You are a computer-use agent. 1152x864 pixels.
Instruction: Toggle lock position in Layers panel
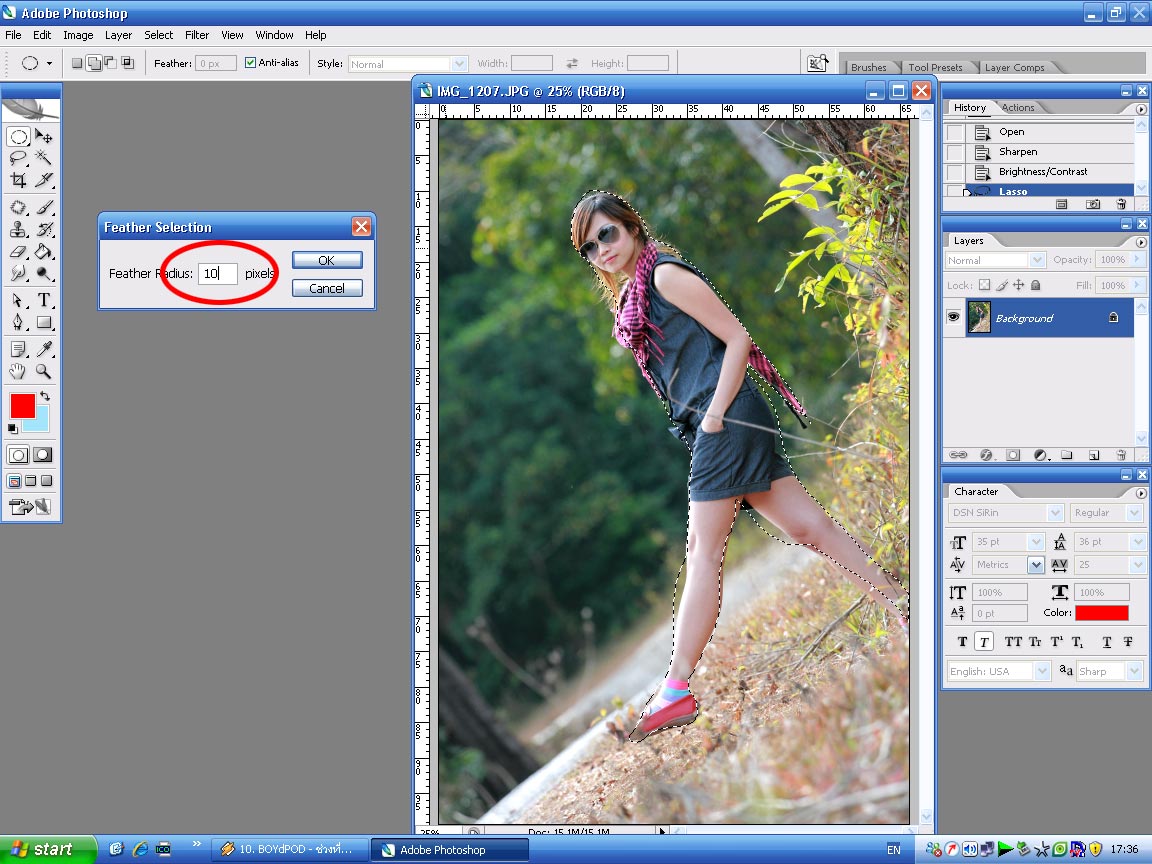point(1018,285)
